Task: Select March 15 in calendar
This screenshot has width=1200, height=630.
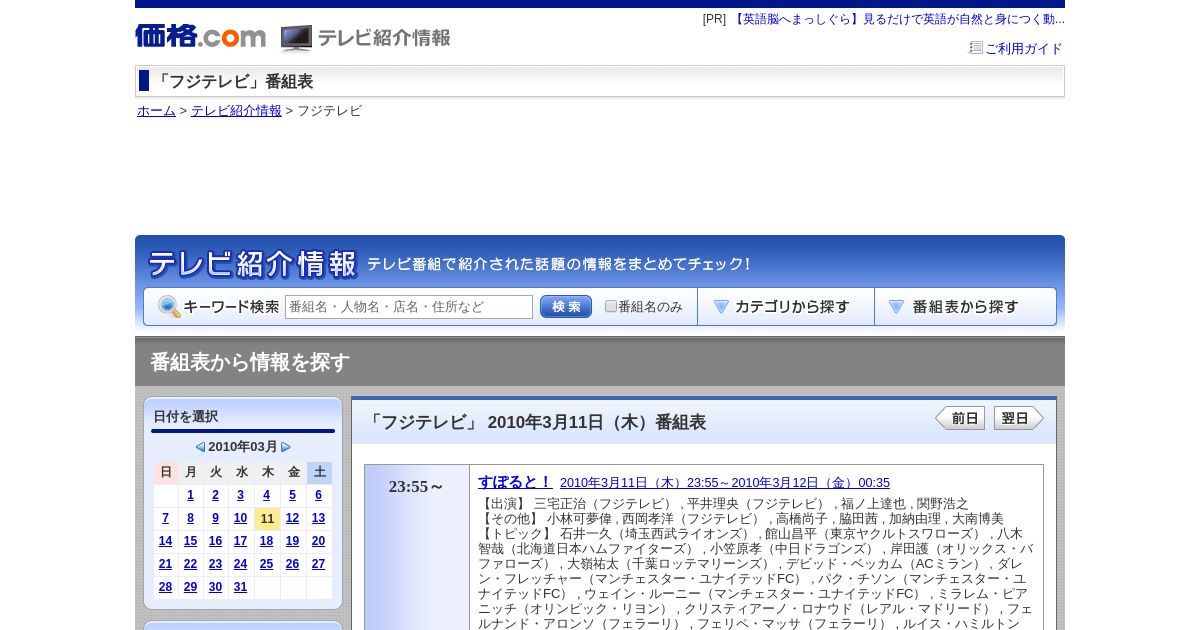Action: point(191,541)
